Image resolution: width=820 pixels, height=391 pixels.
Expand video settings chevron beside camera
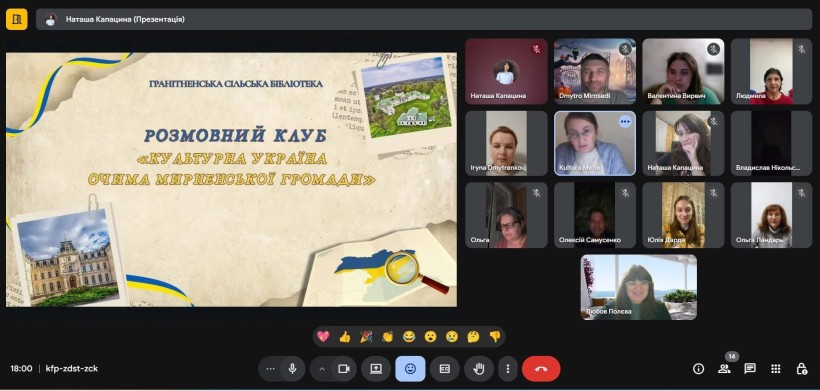322,369
